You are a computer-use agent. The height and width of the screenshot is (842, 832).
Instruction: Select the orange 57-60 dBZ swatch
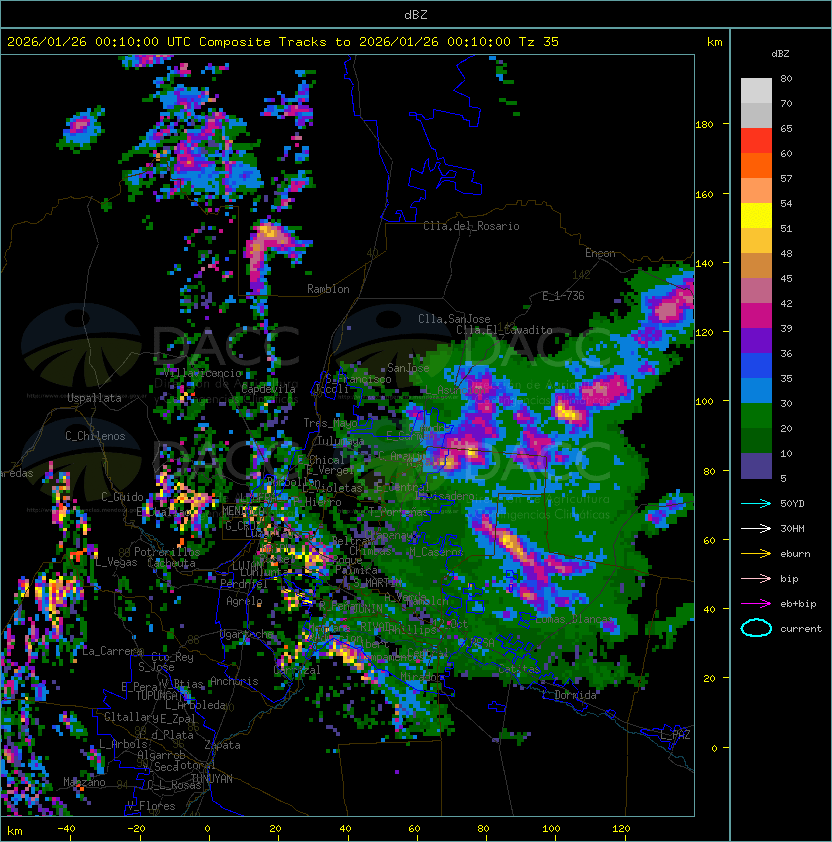click(756, 165)
